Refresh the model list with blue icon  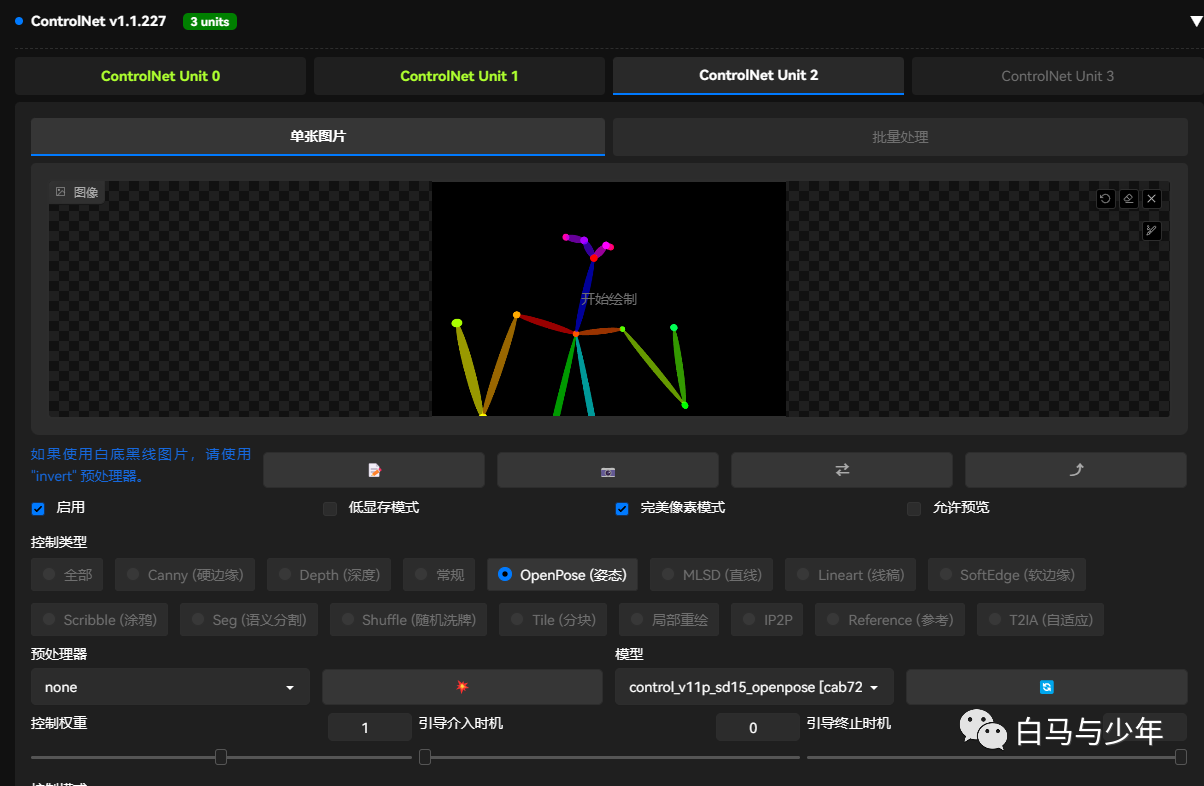tap(1046, 687)
